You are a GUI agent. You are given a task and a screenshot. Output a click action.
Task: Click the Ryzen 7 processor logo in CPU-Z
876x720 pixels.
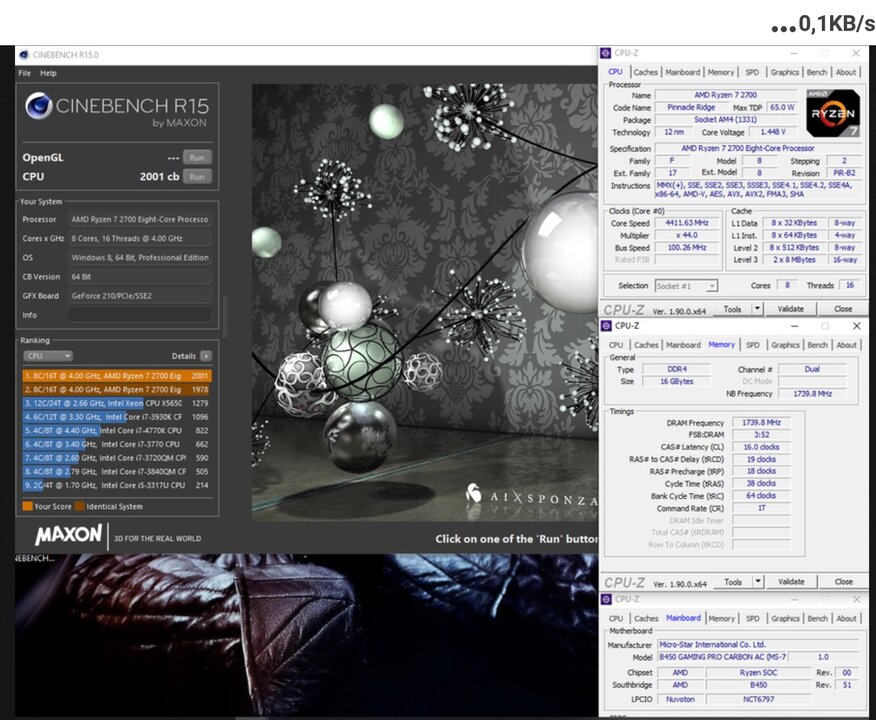click(832, 113)
